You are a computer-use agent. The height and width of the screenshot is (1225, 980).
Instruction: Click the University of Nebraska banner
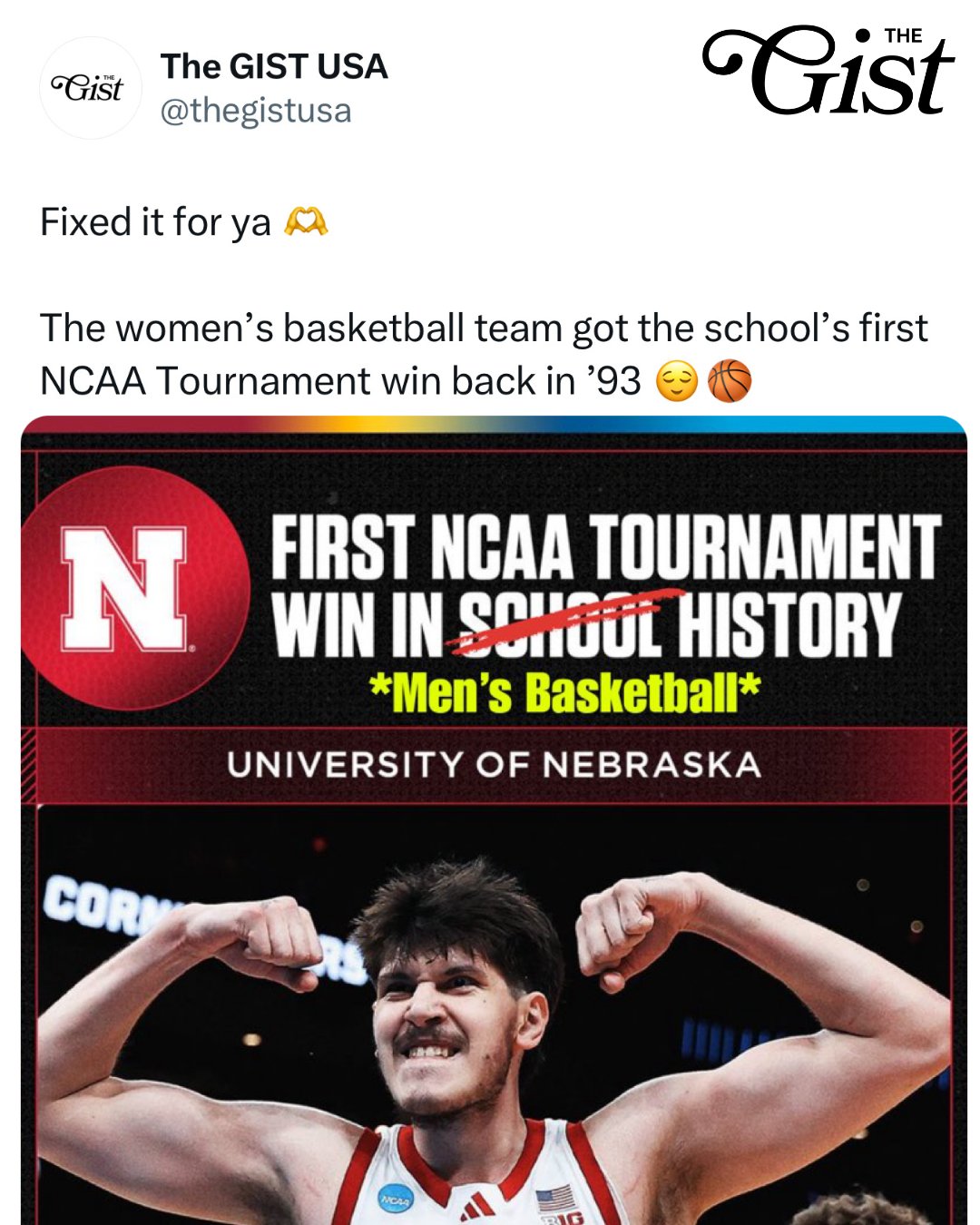pyautogui.click(x=494, y=765)
